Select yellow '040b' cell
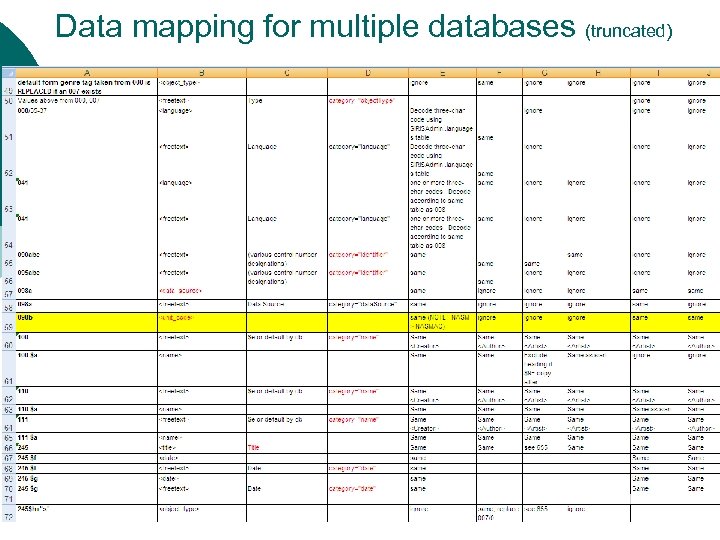720x540 pixels. pos(87,323)
